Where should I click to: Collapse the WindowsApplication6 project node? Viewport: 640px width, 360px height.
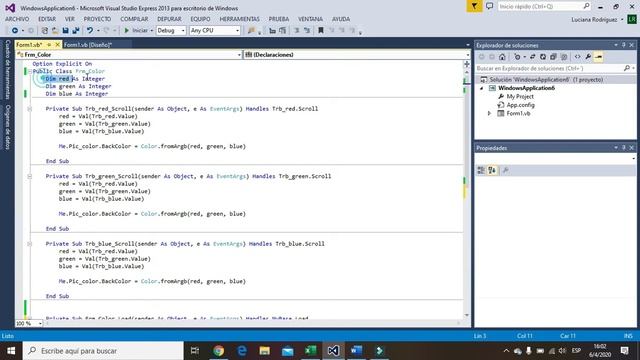pos(482,88)
